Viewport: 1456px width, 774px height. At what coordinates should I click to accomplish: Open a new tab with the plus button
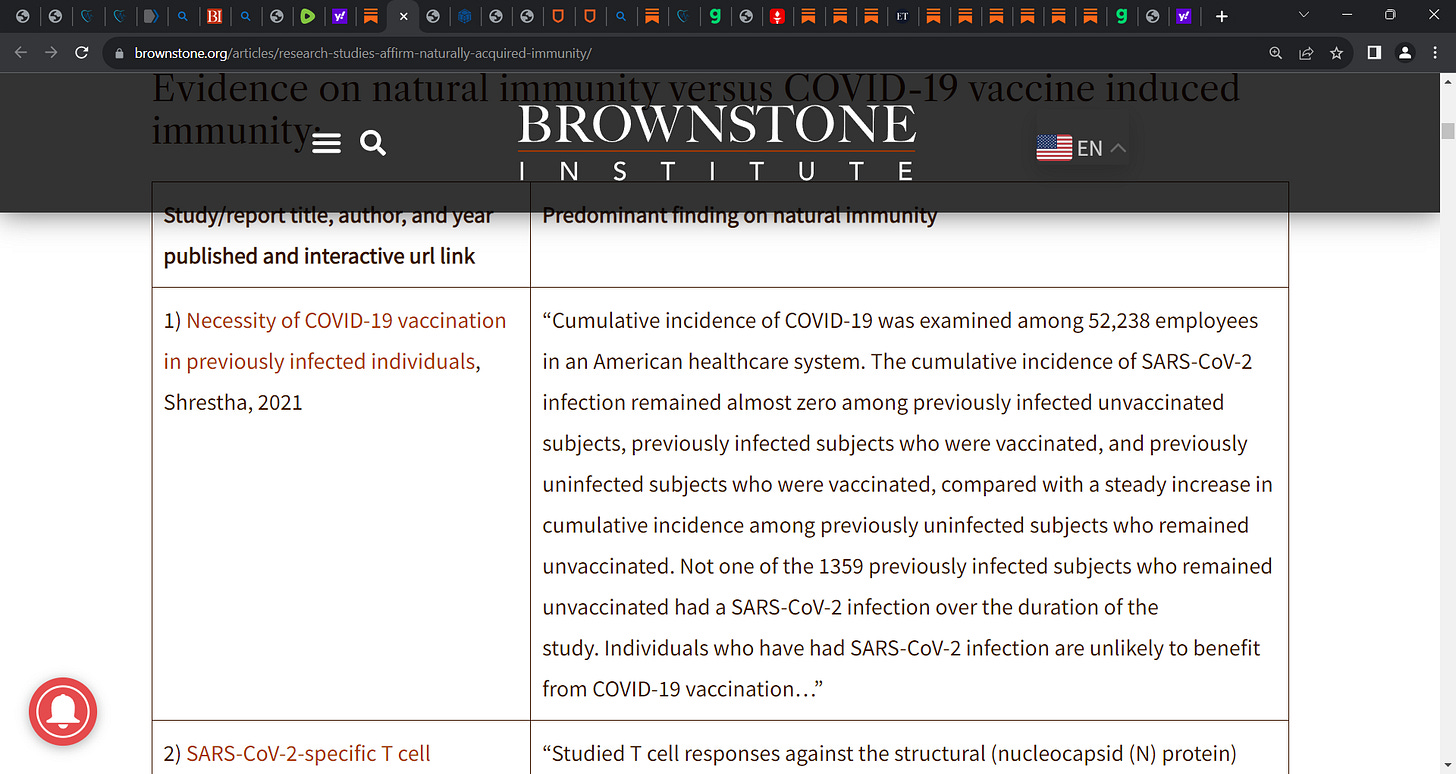point(1221,16)
